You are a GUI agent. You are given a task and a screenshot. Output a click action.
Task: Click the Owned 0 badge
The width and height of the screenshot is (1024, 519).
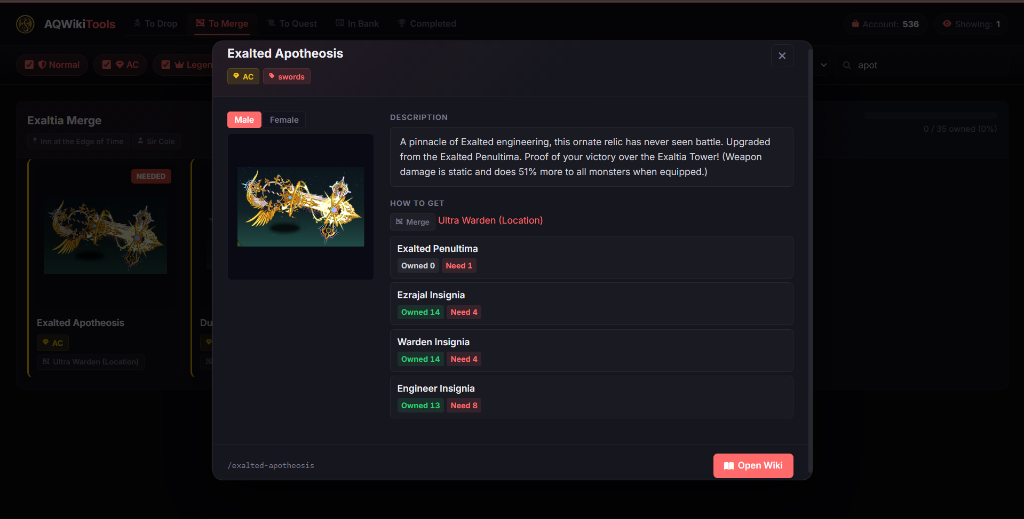click(x=418, y=266)
